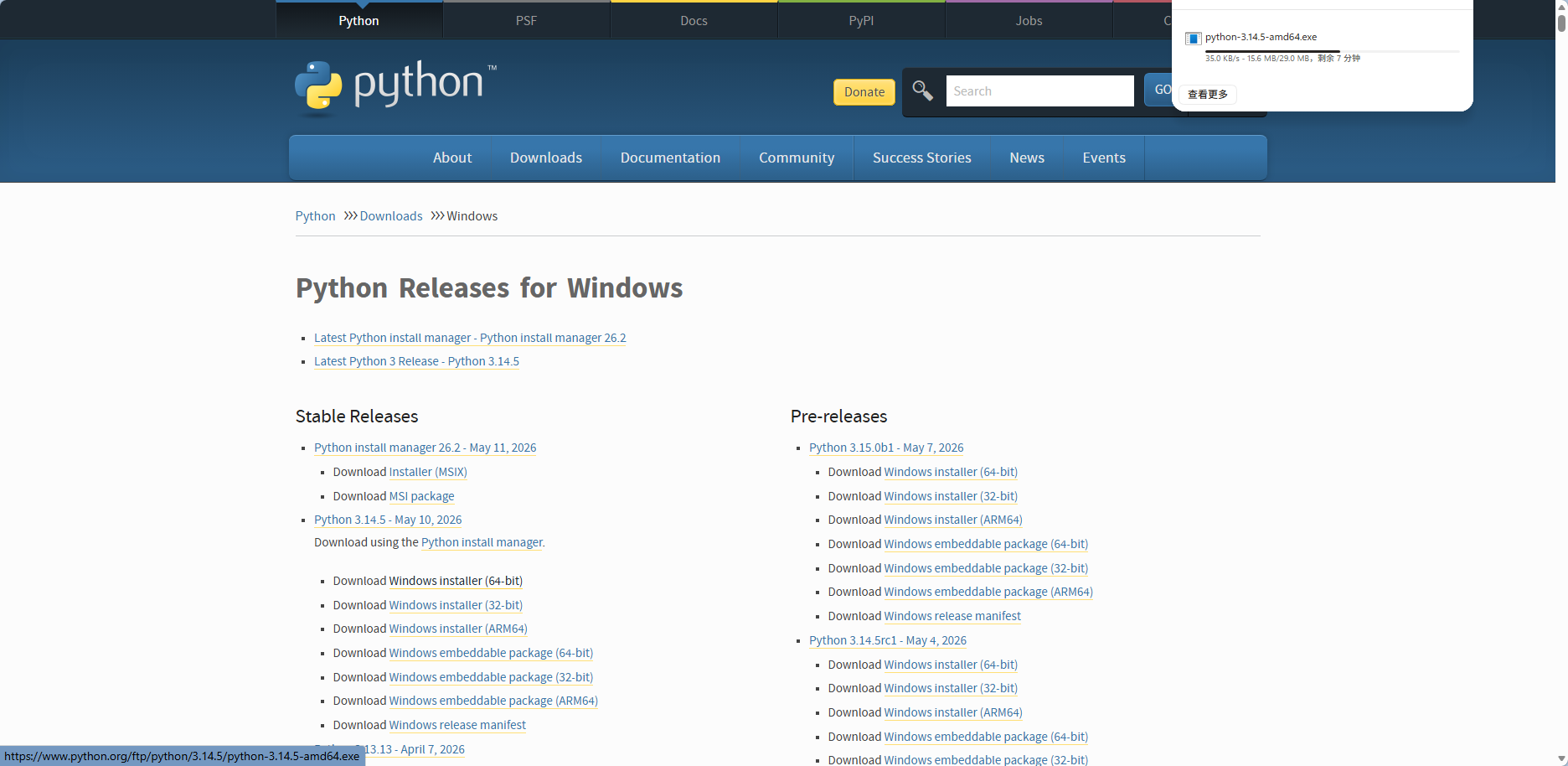Click the Python logo in the header

coord(395,85)
